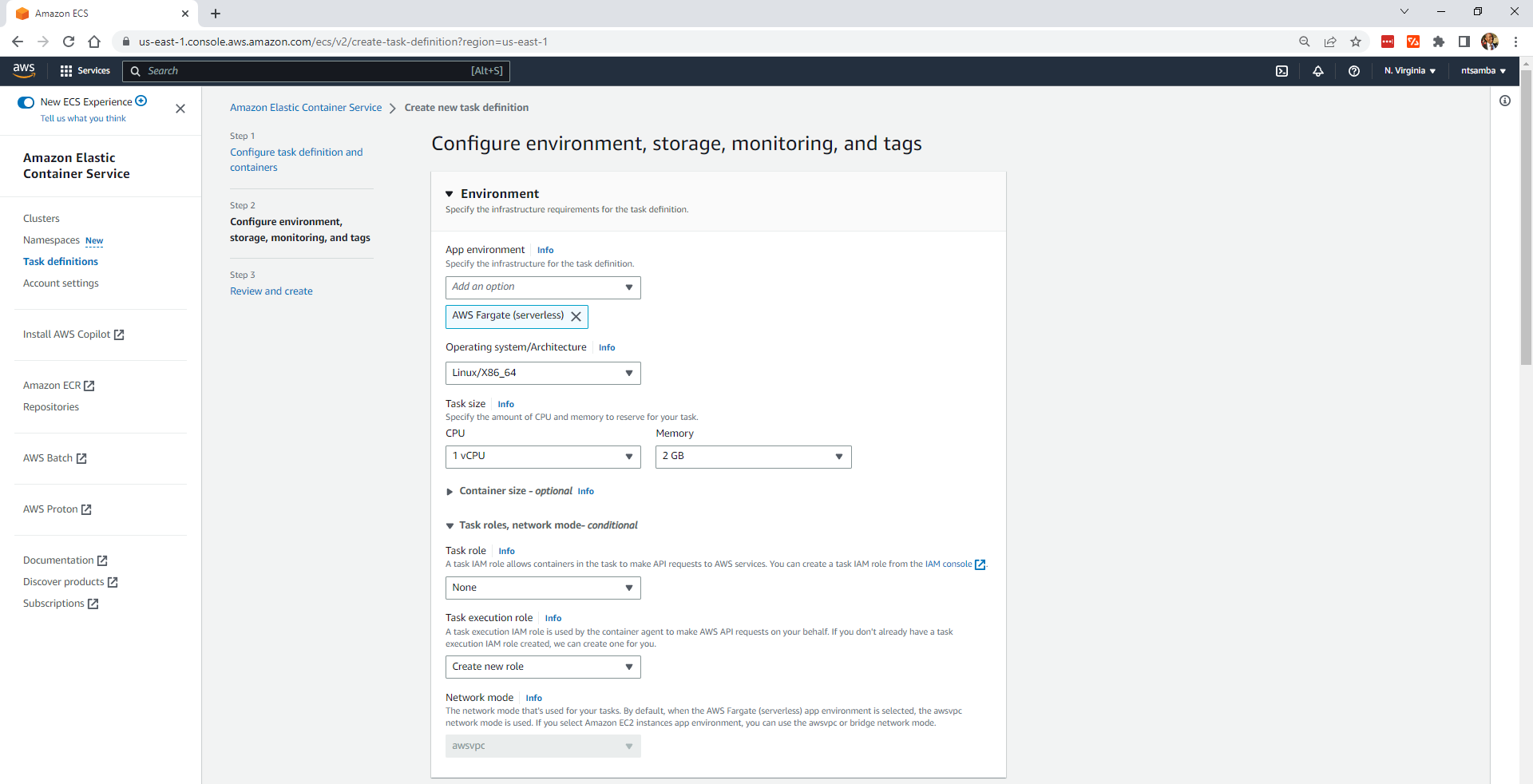1533x784 pixels.
Task: Close the left navigation sidebar
Action: tap(180, 109)
